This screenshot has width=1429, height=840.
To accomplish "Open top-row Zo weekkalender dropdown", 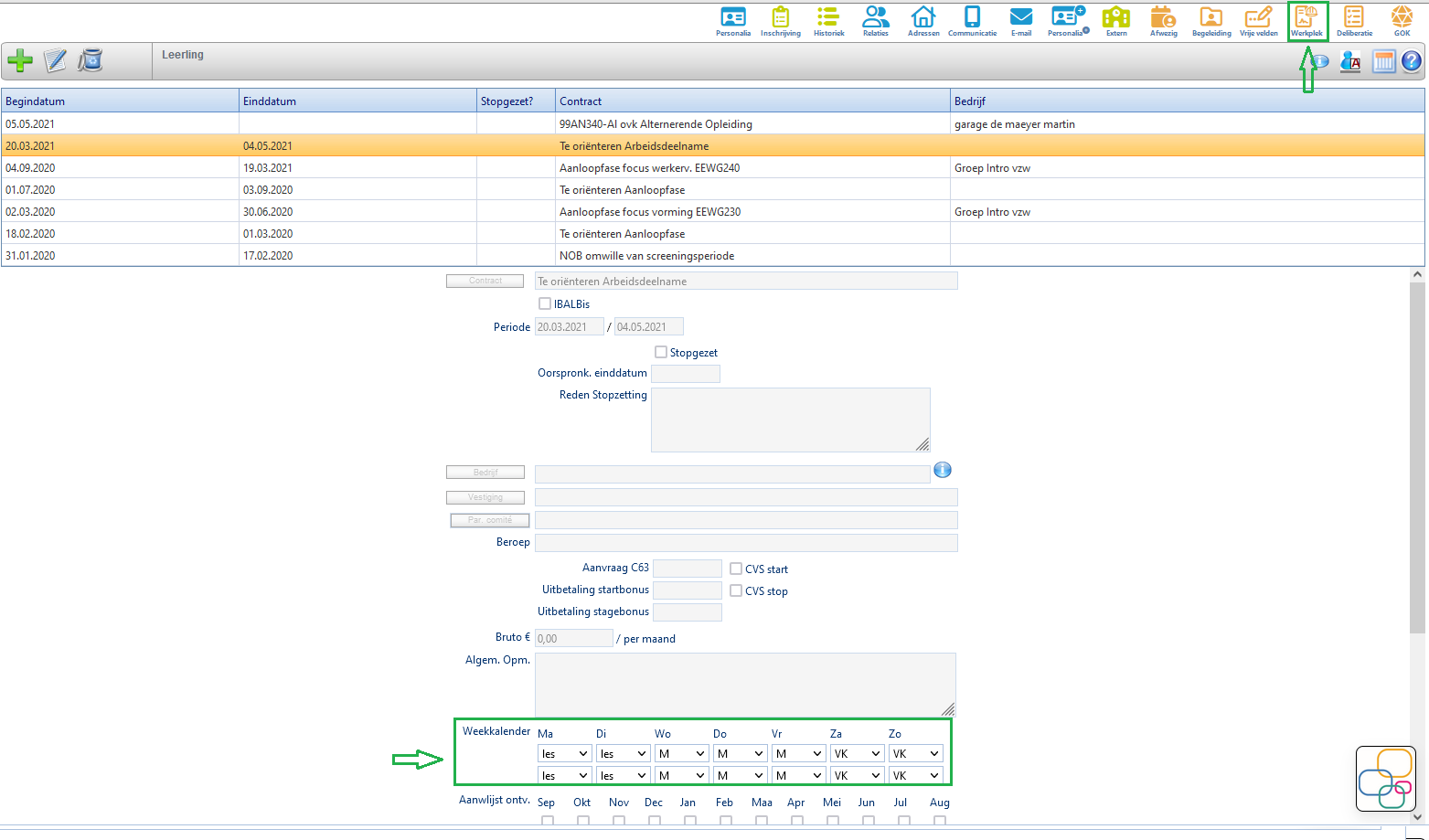I will click(x=915, y=754).
